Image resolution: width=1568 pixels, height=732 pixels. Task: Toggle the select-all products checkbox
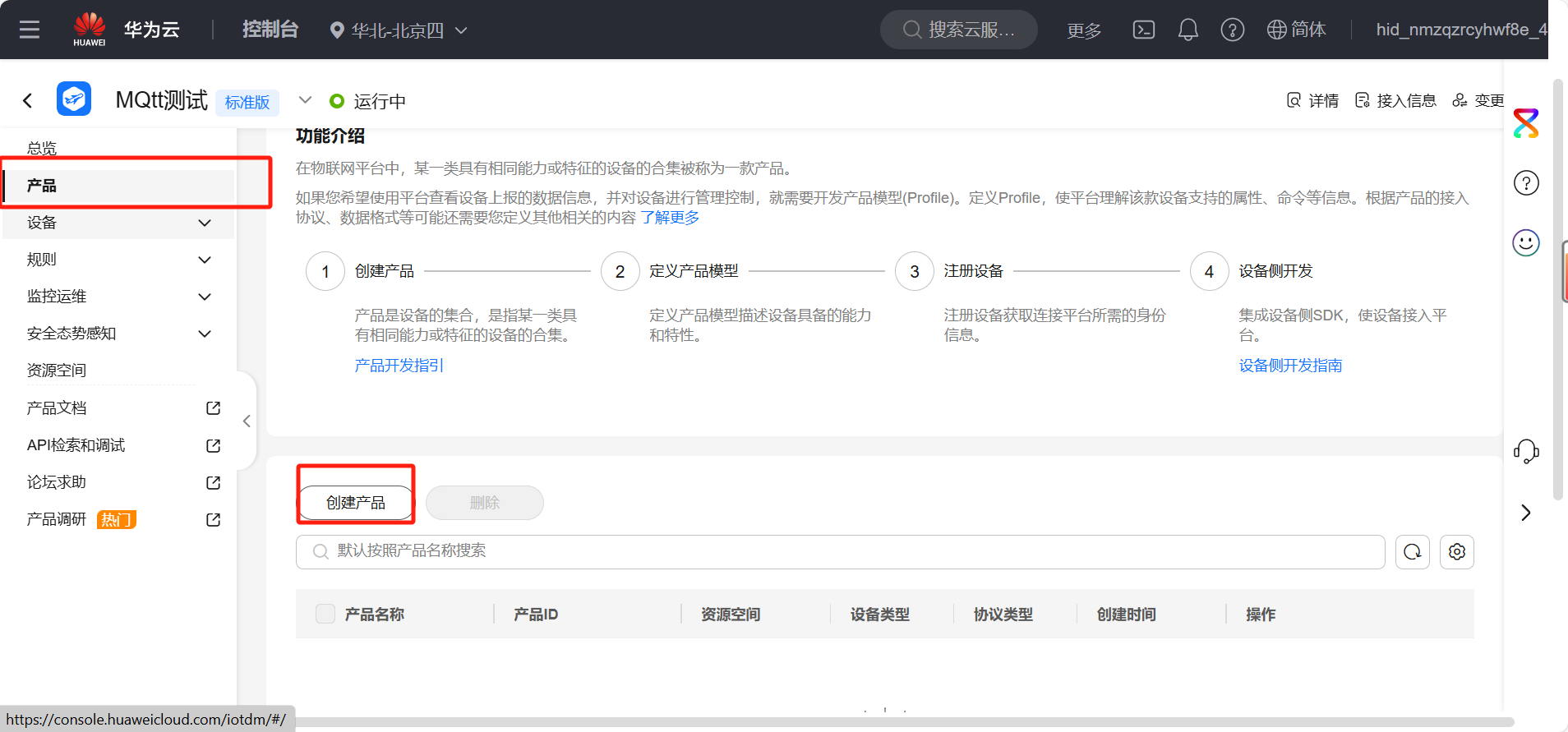point(325,614)
